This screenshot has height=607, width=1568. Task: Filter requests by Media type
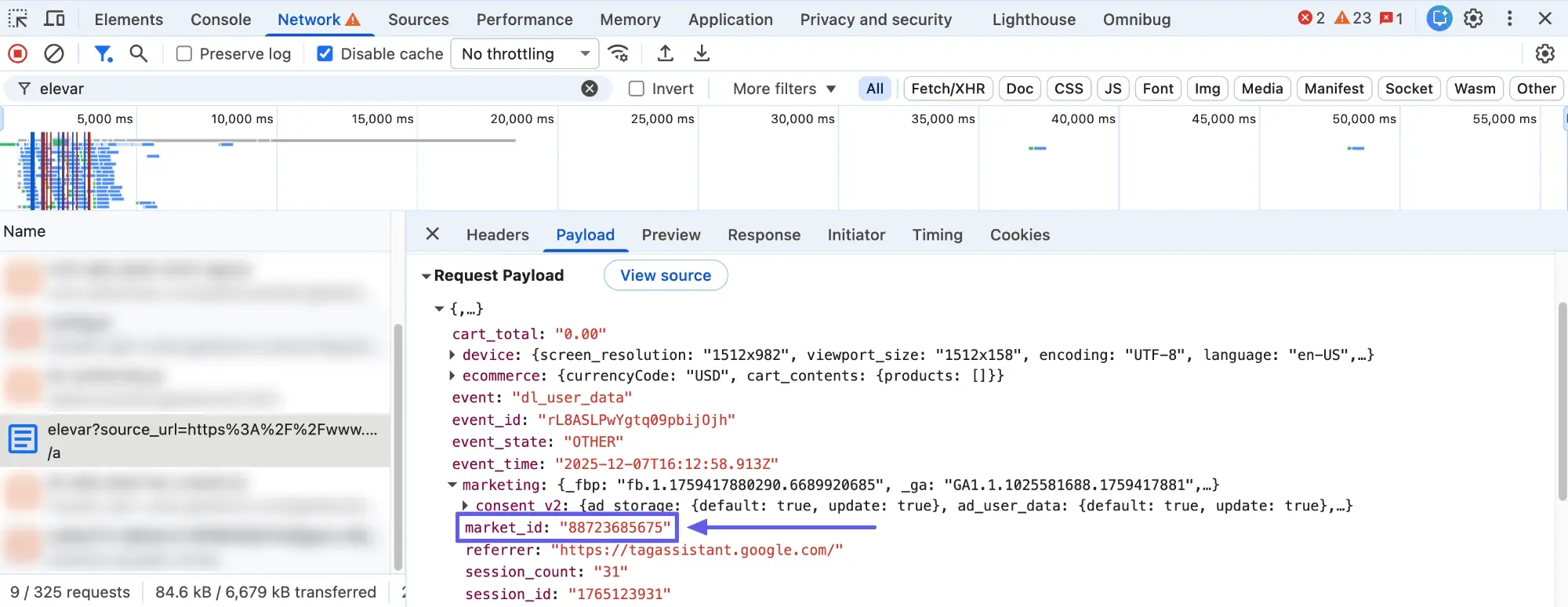point(1262,89)
